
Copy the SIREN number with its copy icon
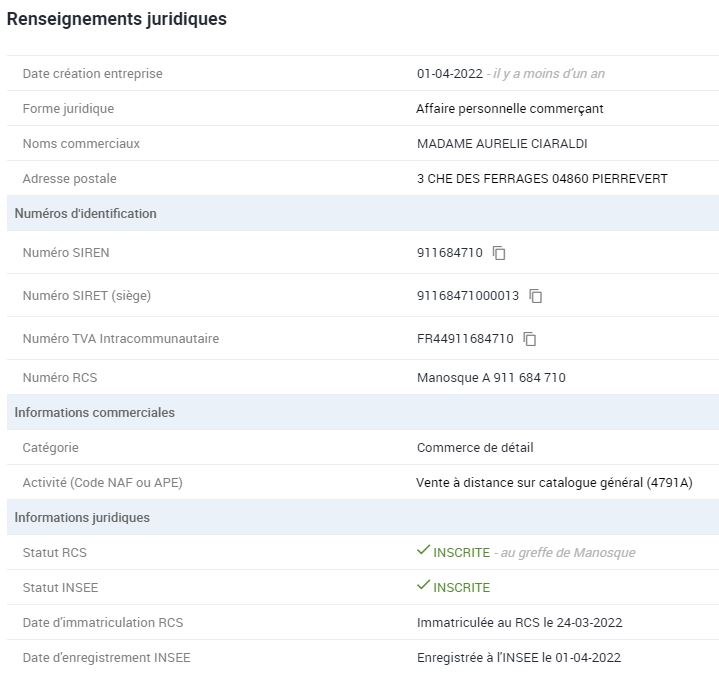click(x=499, y=253)
